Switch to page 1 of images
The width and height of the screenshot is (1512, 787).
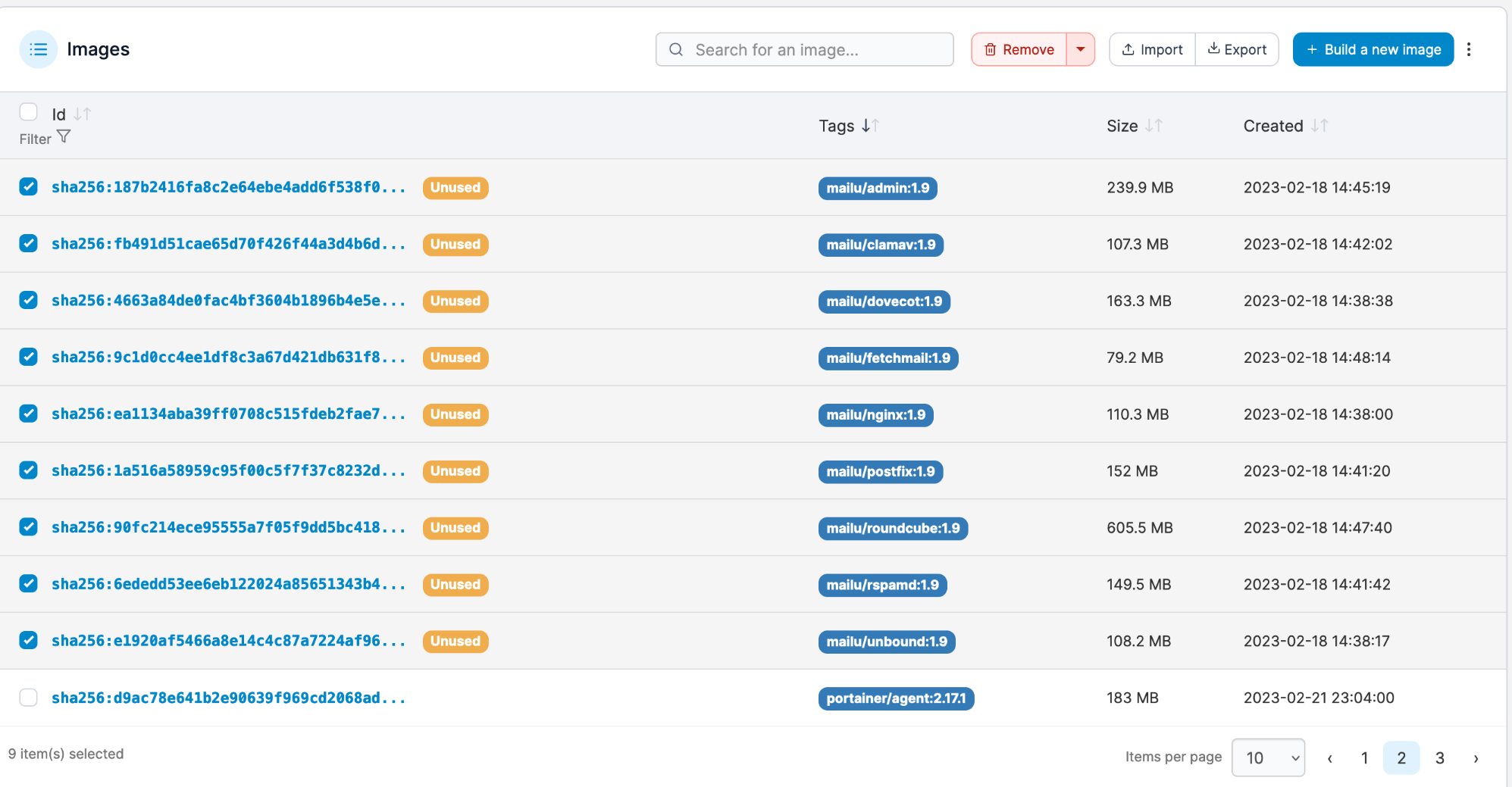click(1364, 758)
